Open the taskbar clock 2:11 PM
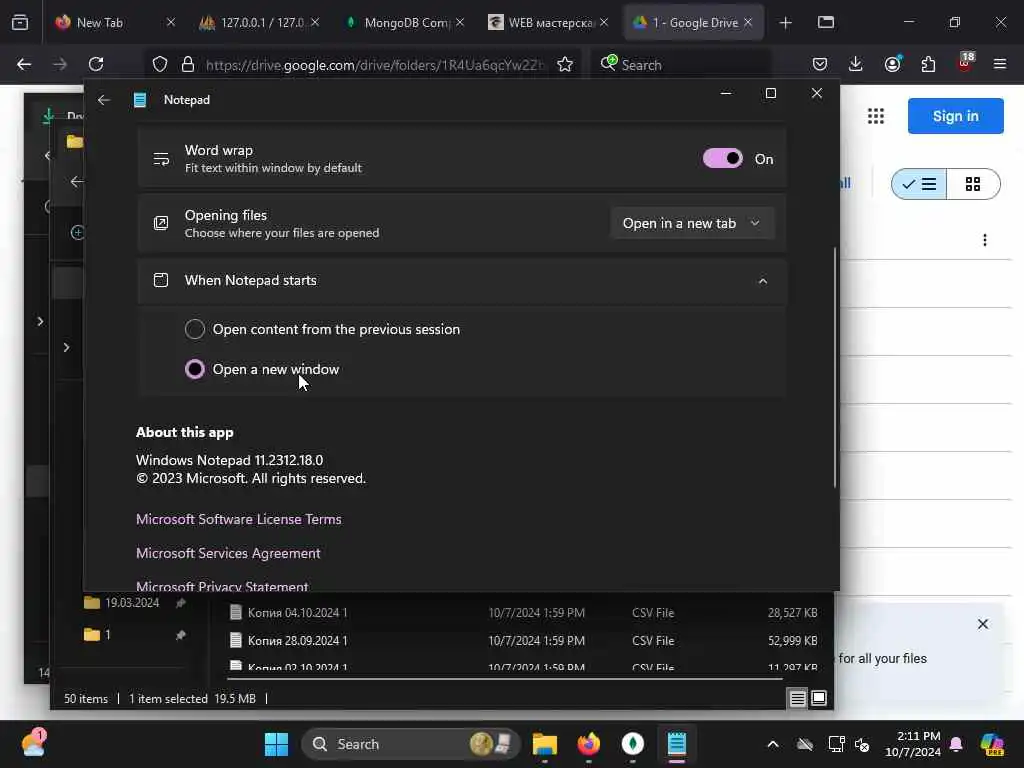Image resolution: width=1024 pixels, height=768 pixels. point(913,744)
